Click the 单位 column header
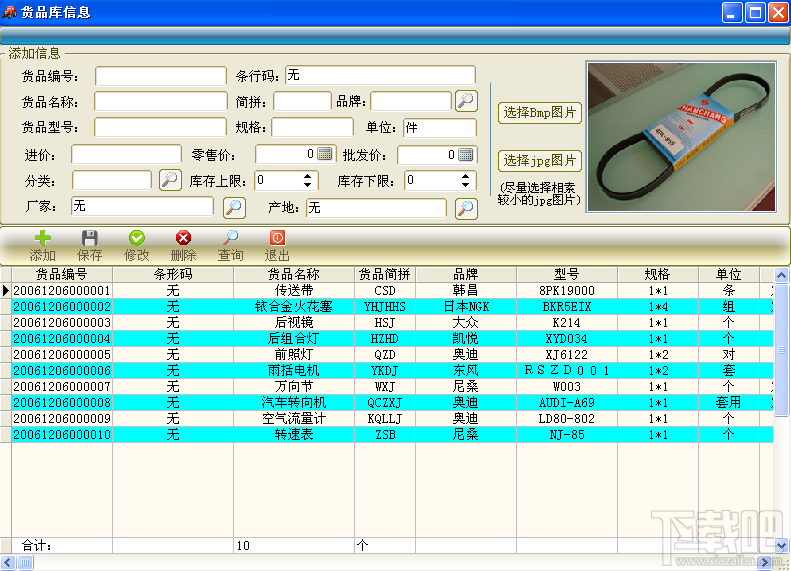 (x=729, y=274)
